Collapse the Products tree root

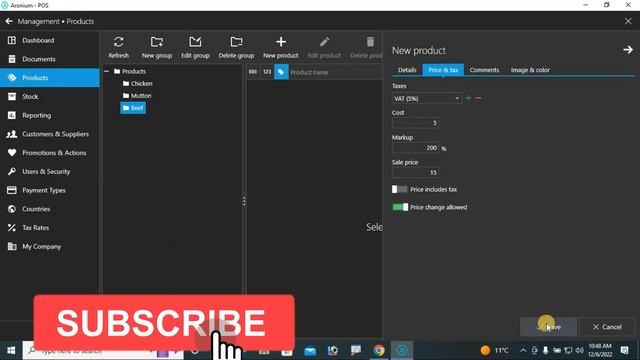tap(107, 71)
